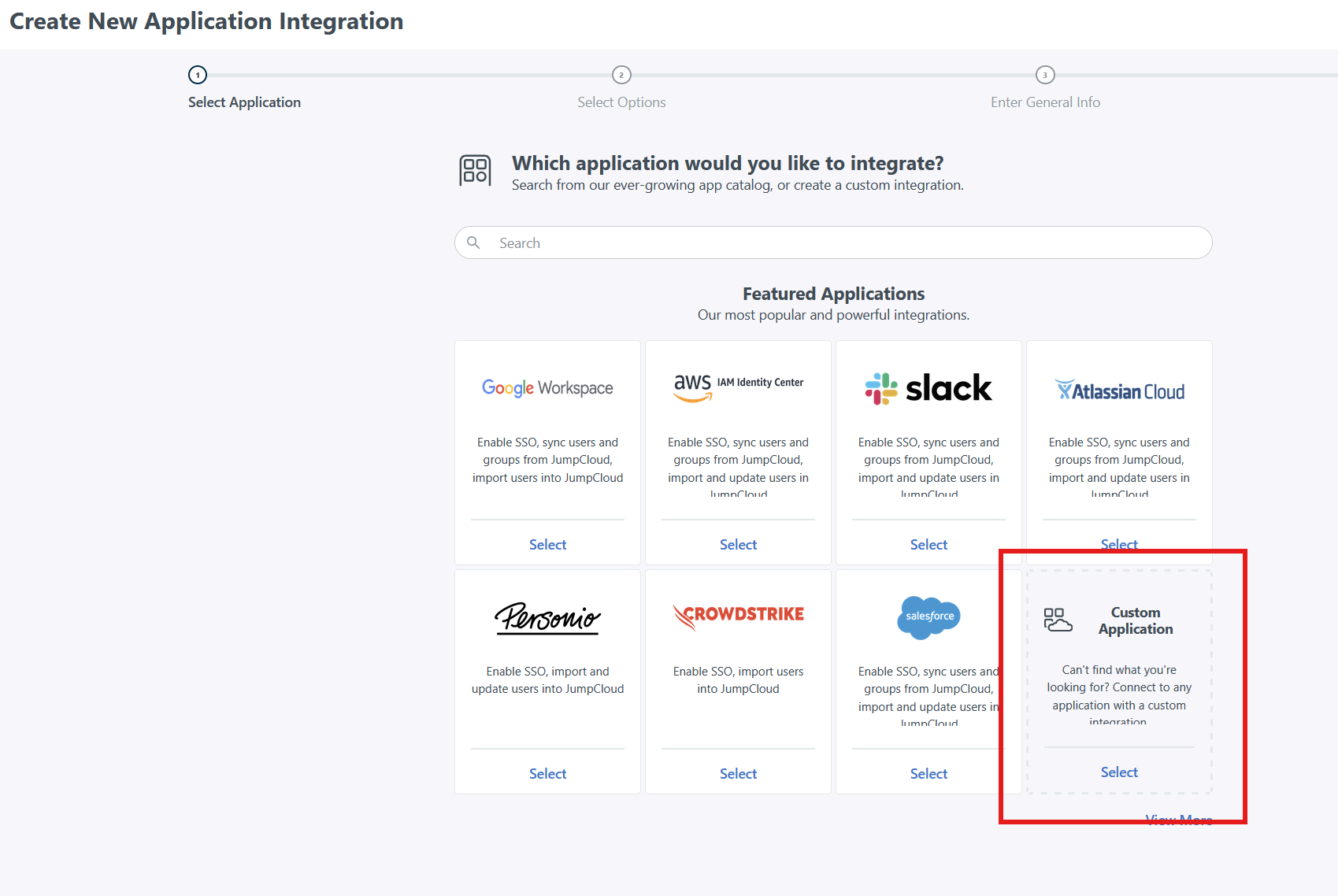The width and height of the screenshot is (1338, 896).
Task: Click the app catalog icon beside the heading
Action: [x=474, y=170]
